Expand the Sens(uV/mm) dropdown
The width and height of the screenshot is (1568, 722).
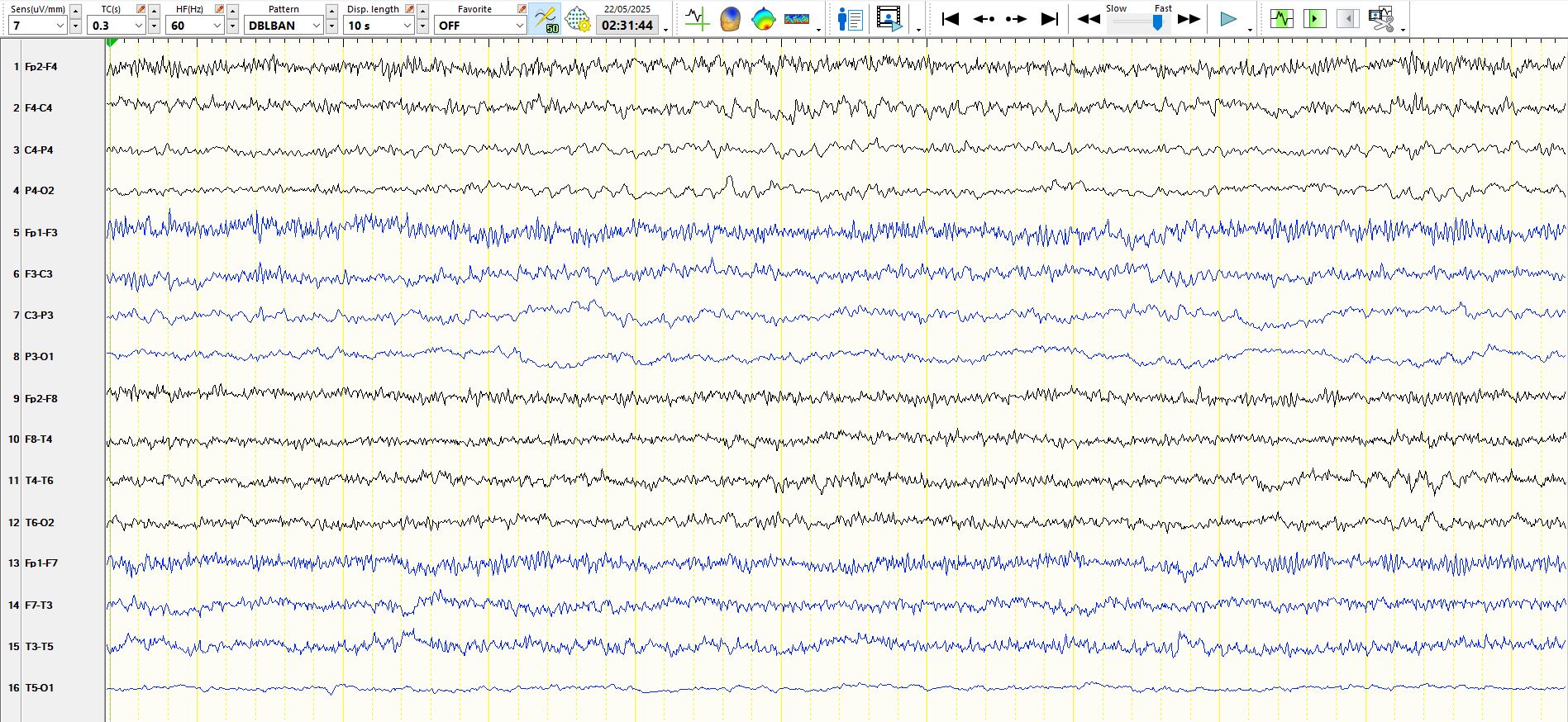60,26
